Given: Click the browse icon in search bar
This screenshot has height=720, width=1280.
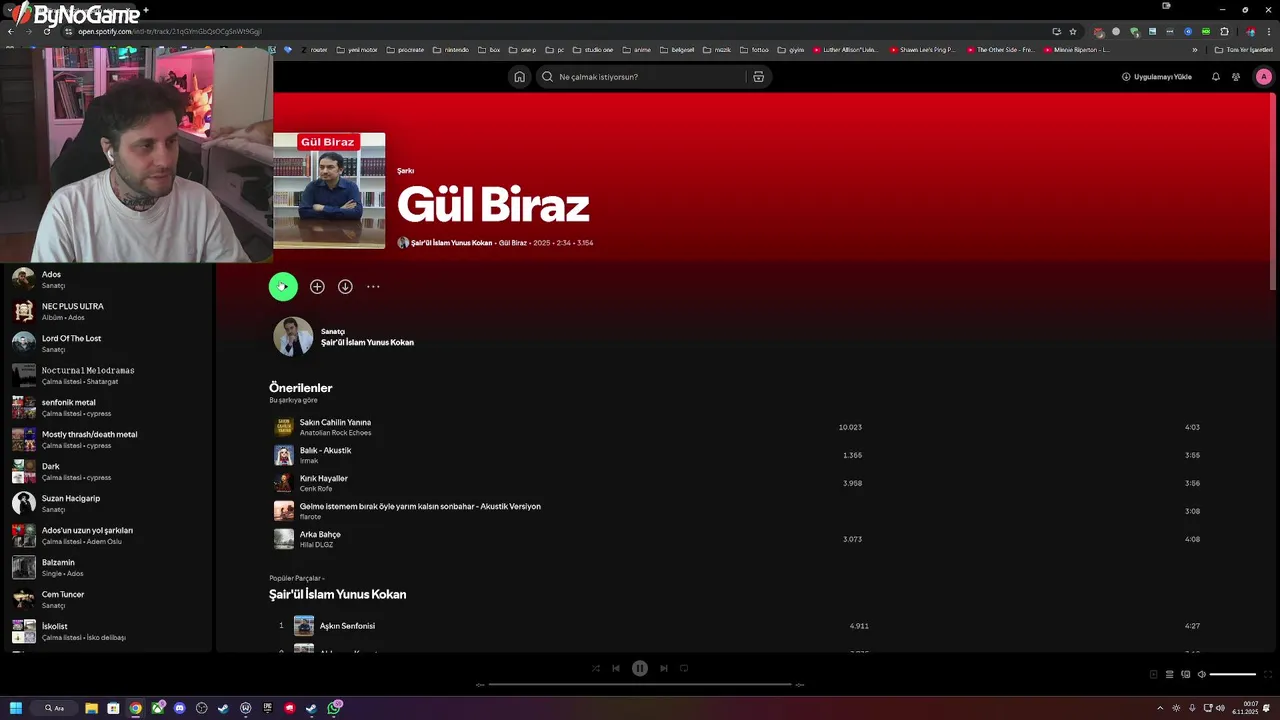Looking at the screenshot, I should [x=758, y=77].
